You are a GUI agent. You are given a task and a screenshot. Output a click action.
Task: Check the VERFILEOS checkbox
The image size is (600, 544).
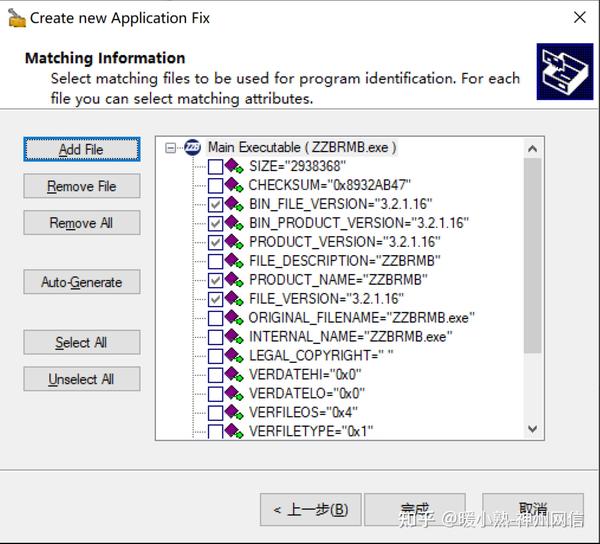pyautogui.click(x=215, y=413)
